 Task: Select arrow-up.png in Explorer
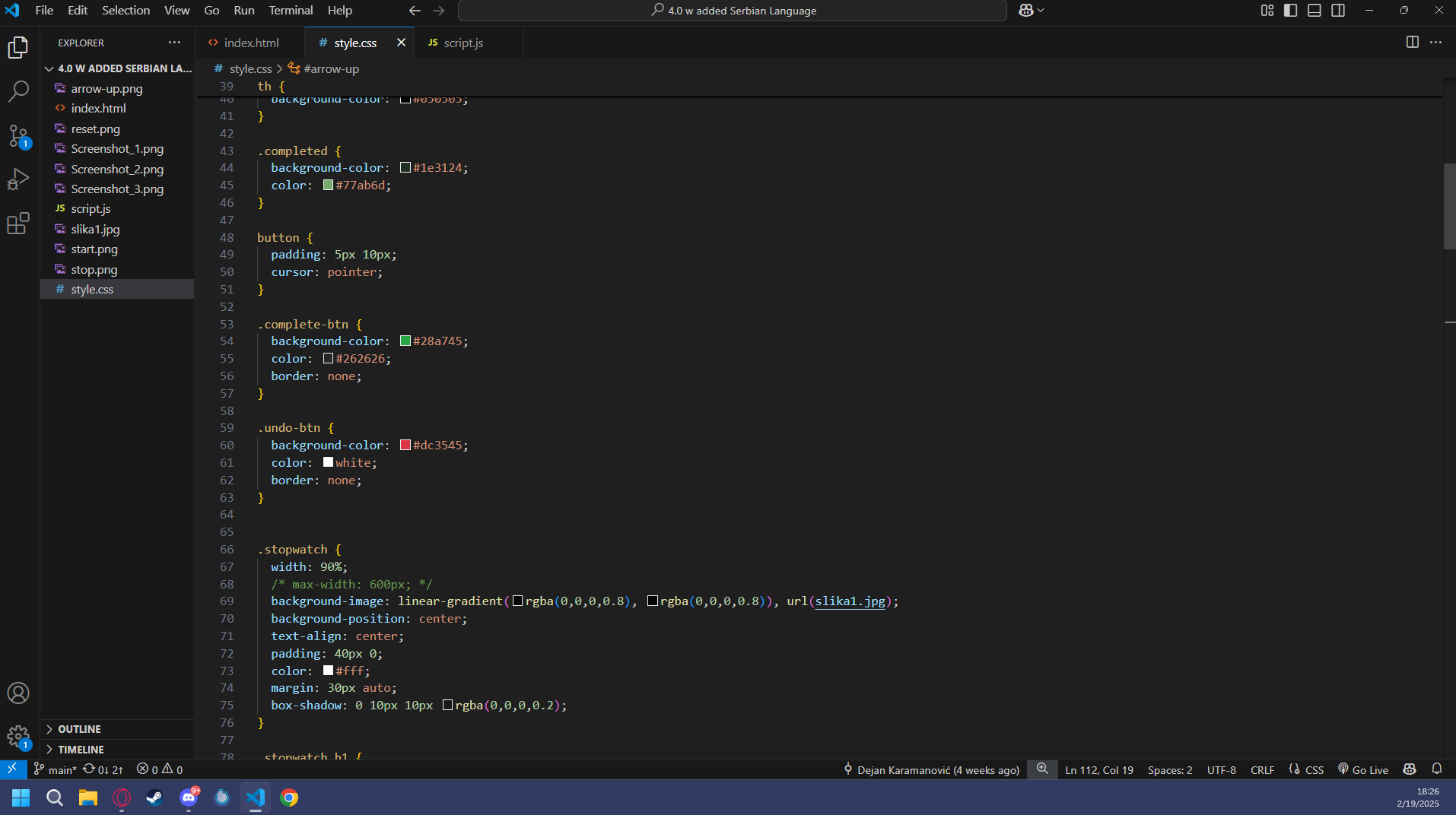pos(118,89)
